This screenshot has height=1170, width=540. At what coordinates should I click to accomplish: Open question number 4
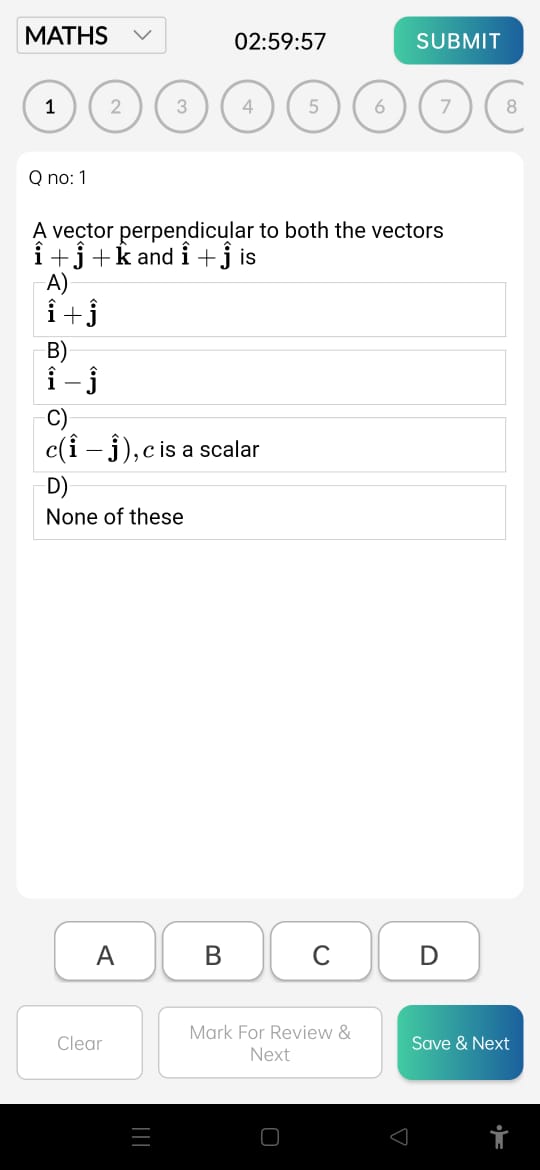(x=247, y=107)
